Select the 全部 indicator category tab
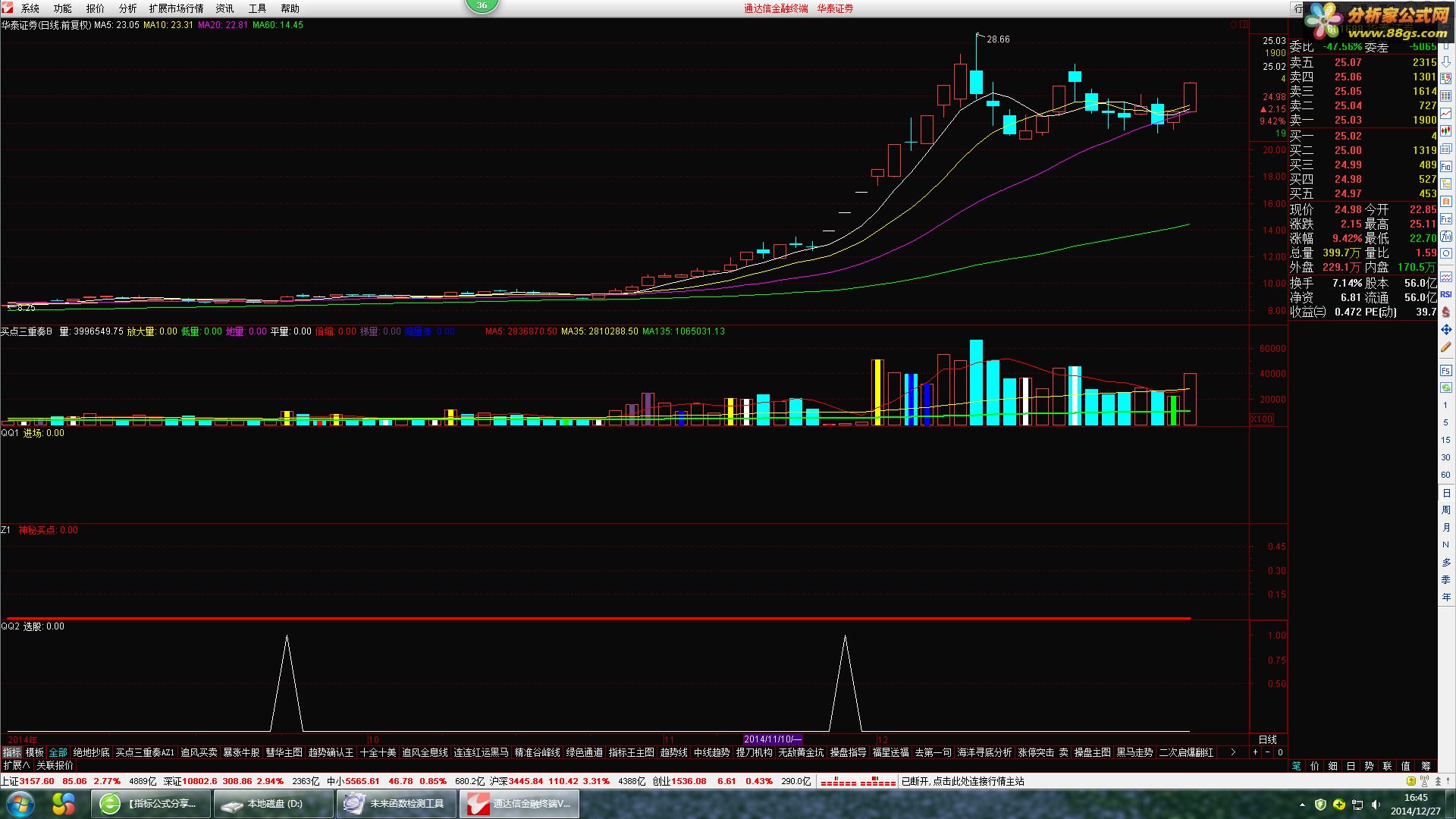This screenshot has height=819, width=1456. (x=58, y=752)
